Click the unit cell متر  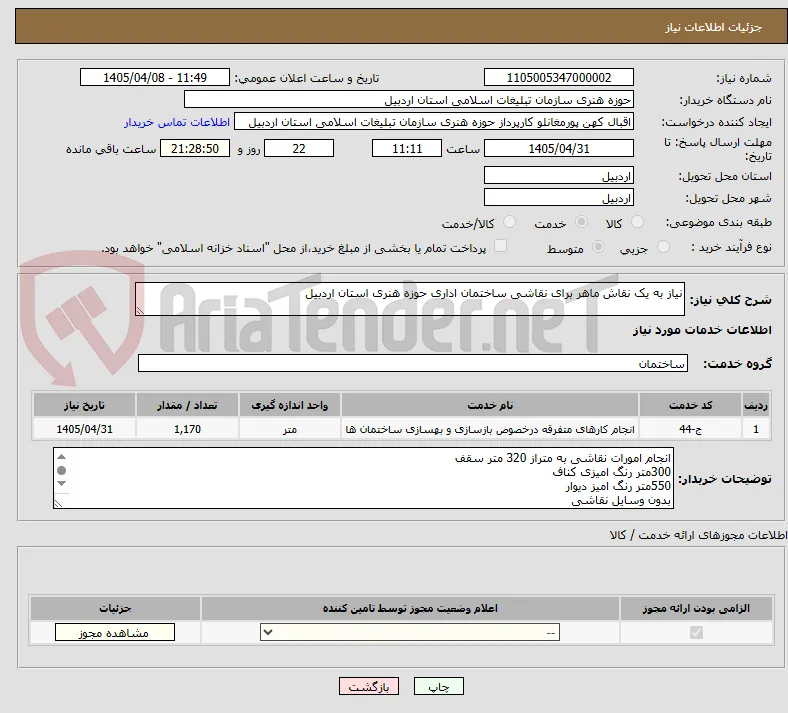pos(289,429)
